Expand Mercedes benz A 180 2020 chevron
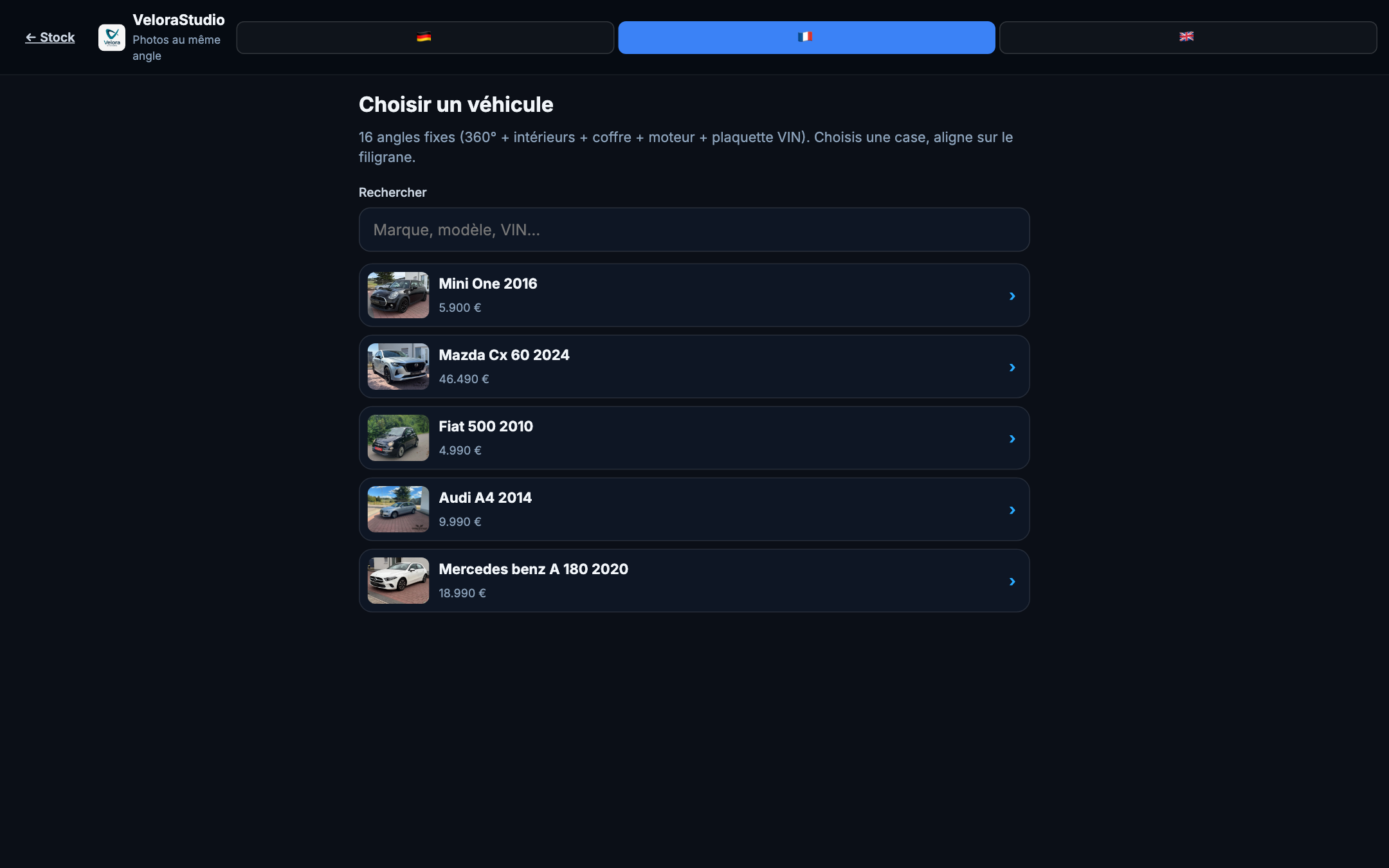Screen dimensions: 1389x868 1012,581
